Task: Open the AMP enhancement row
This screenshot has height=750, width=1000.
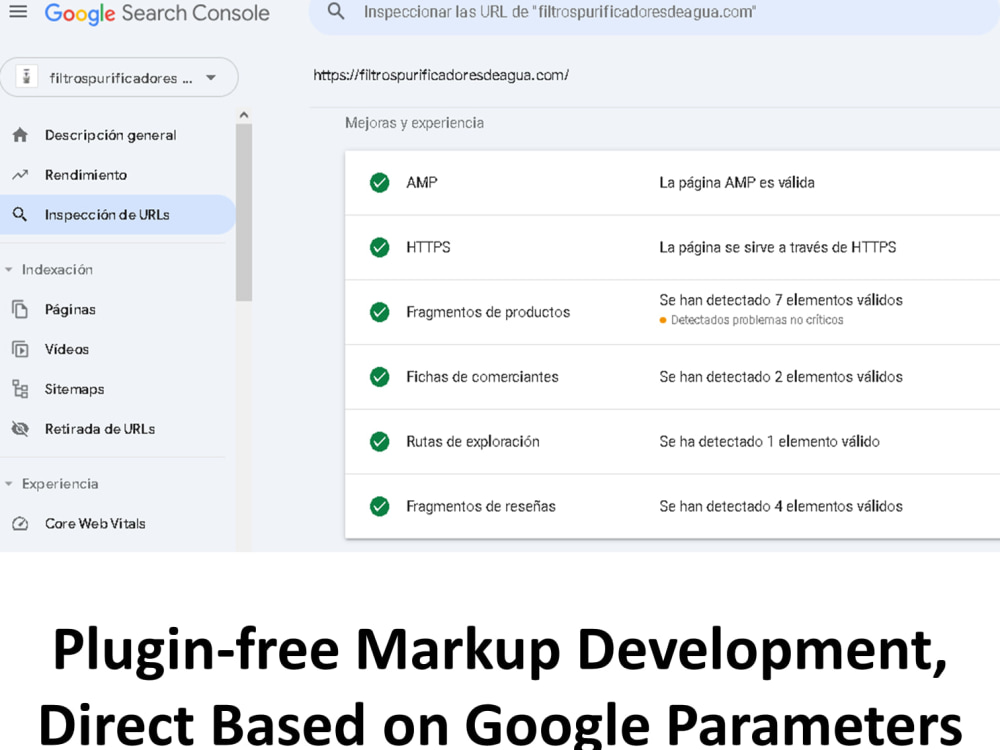Action: (x=672, y=183)
